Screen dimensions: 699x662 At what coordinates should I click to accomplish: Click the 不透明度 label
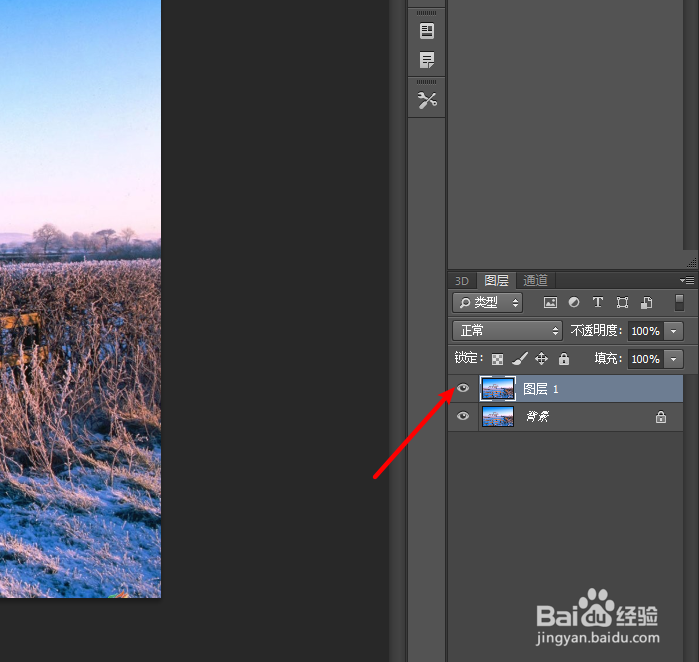coord(596,331)
